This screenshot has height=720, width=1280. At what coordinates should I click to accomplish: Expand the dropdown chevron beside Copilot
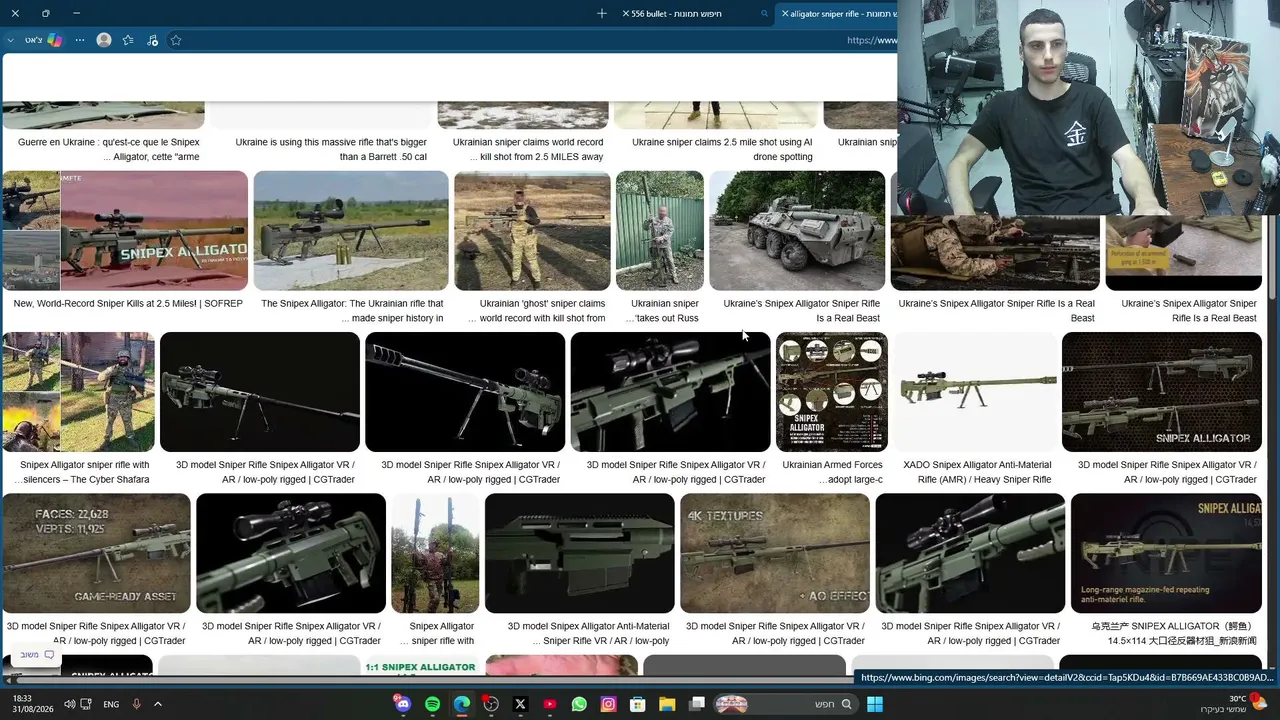pos(11,40)
